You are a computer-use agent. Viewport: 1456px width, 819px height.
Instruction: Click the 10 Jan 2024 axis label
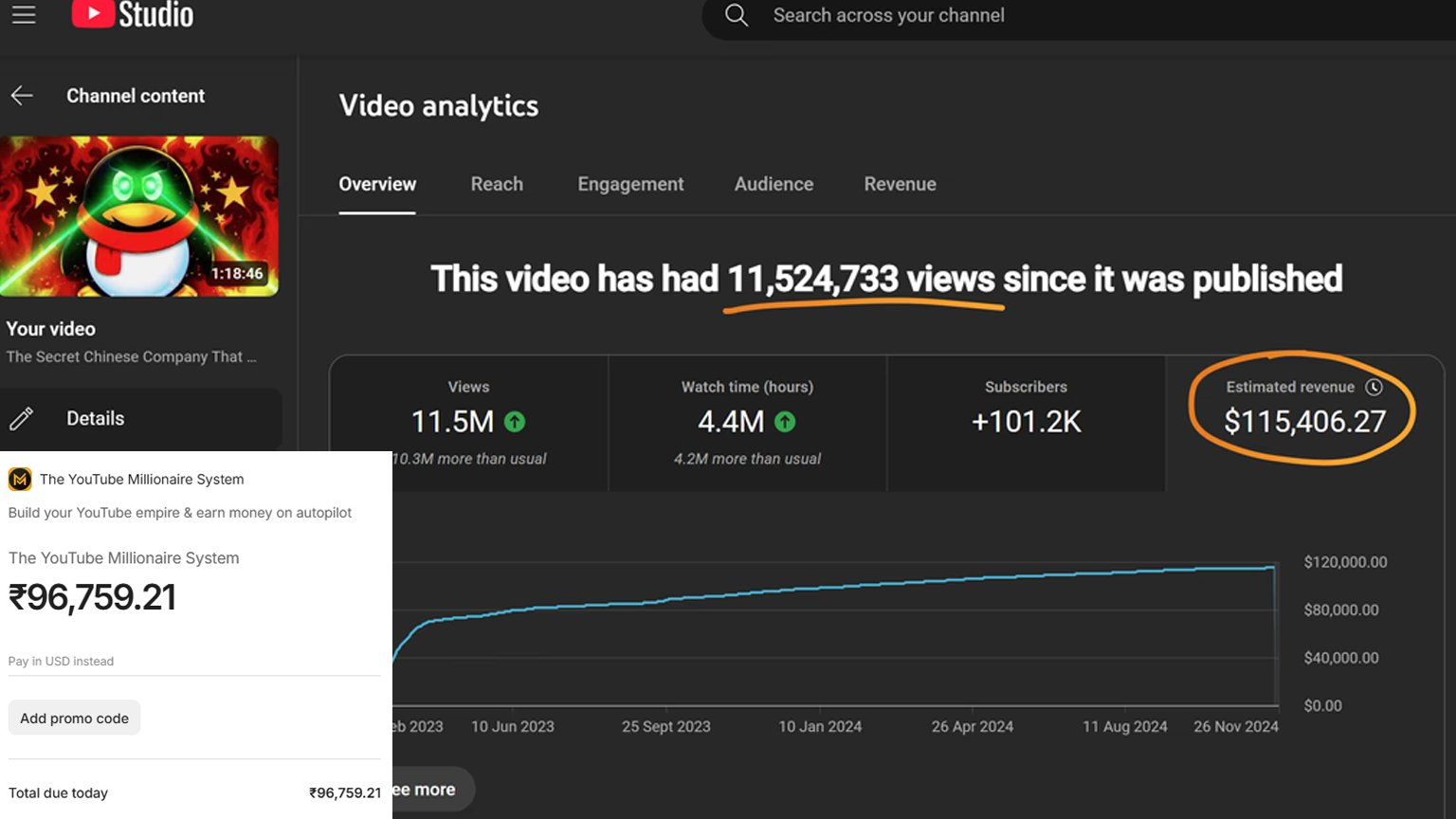820,726
